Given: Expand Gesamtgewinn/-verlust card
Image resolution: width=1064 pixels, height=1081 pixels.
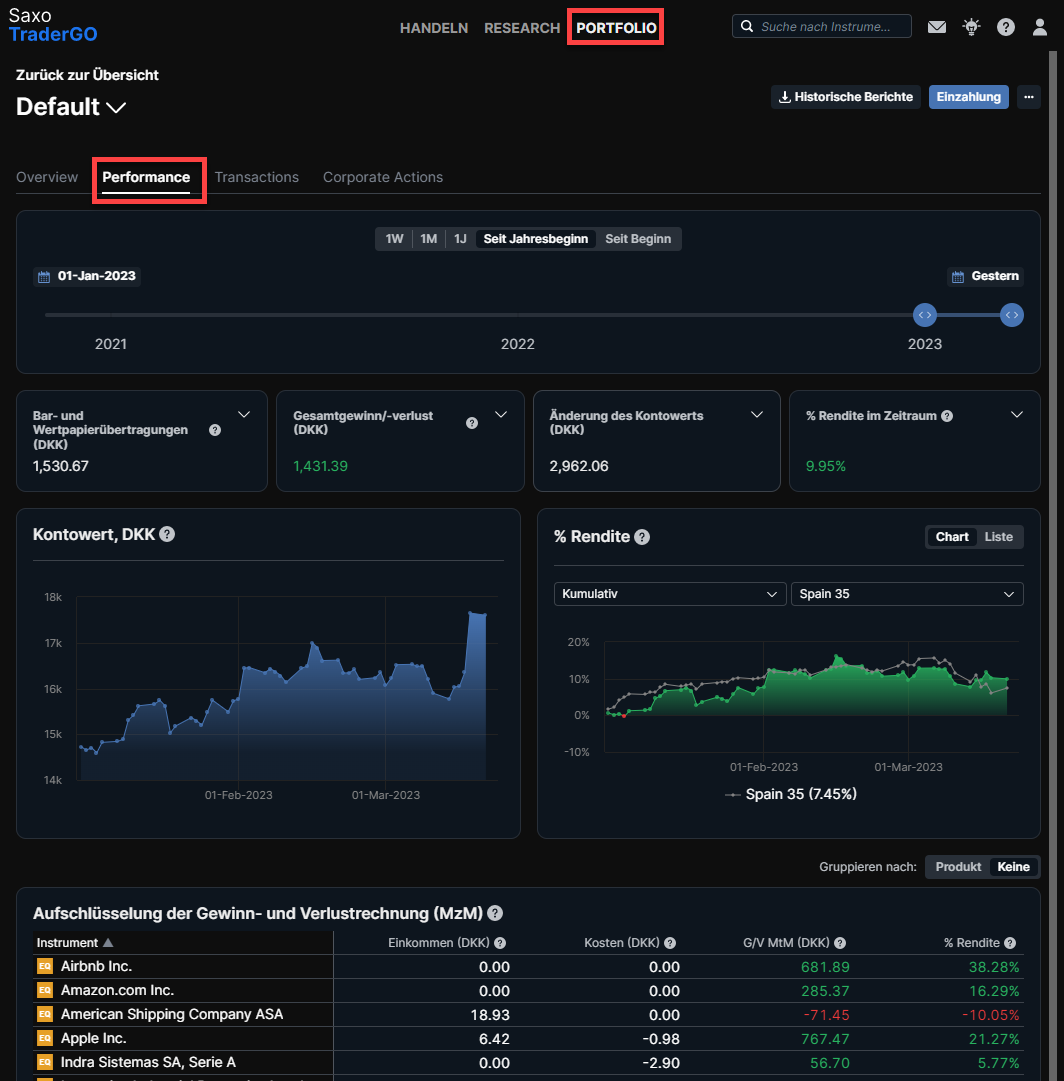Looking at the screenshot, I should pyautogui.click(x=501, y=414).
